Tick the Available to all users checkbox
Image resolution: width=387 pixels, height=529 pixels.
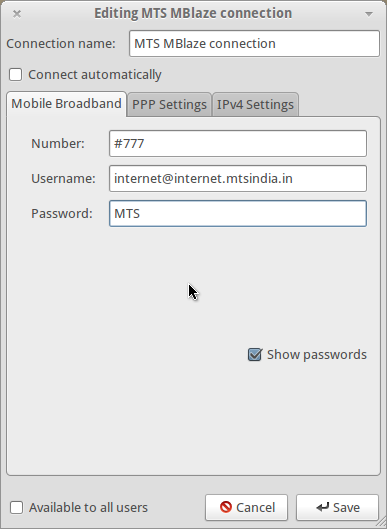click(x=17, y=507)
